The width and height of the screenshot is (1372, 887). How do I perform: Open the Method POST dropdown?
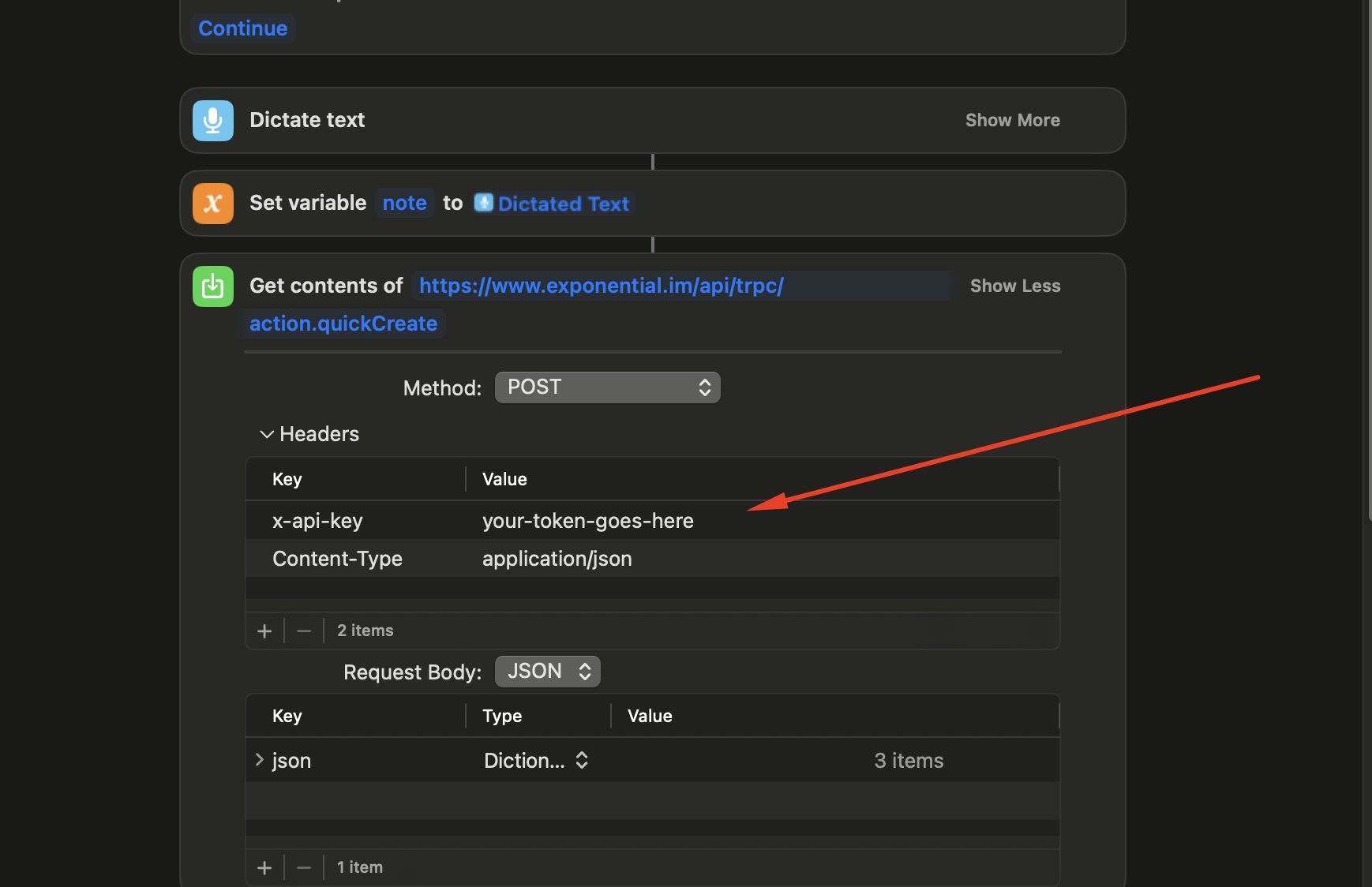[608, 387]
